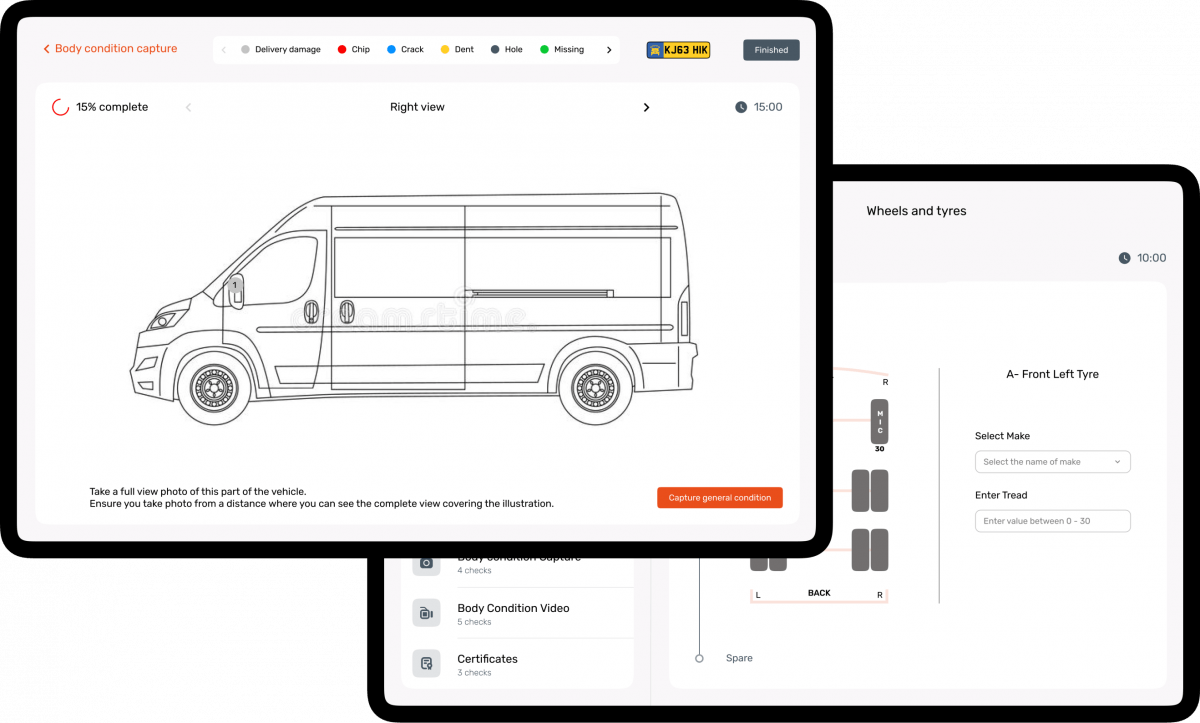This screenshot has height=723, width=1200.
Task: Select the Spare tyre radio point
Action: [x=699, y=658]
